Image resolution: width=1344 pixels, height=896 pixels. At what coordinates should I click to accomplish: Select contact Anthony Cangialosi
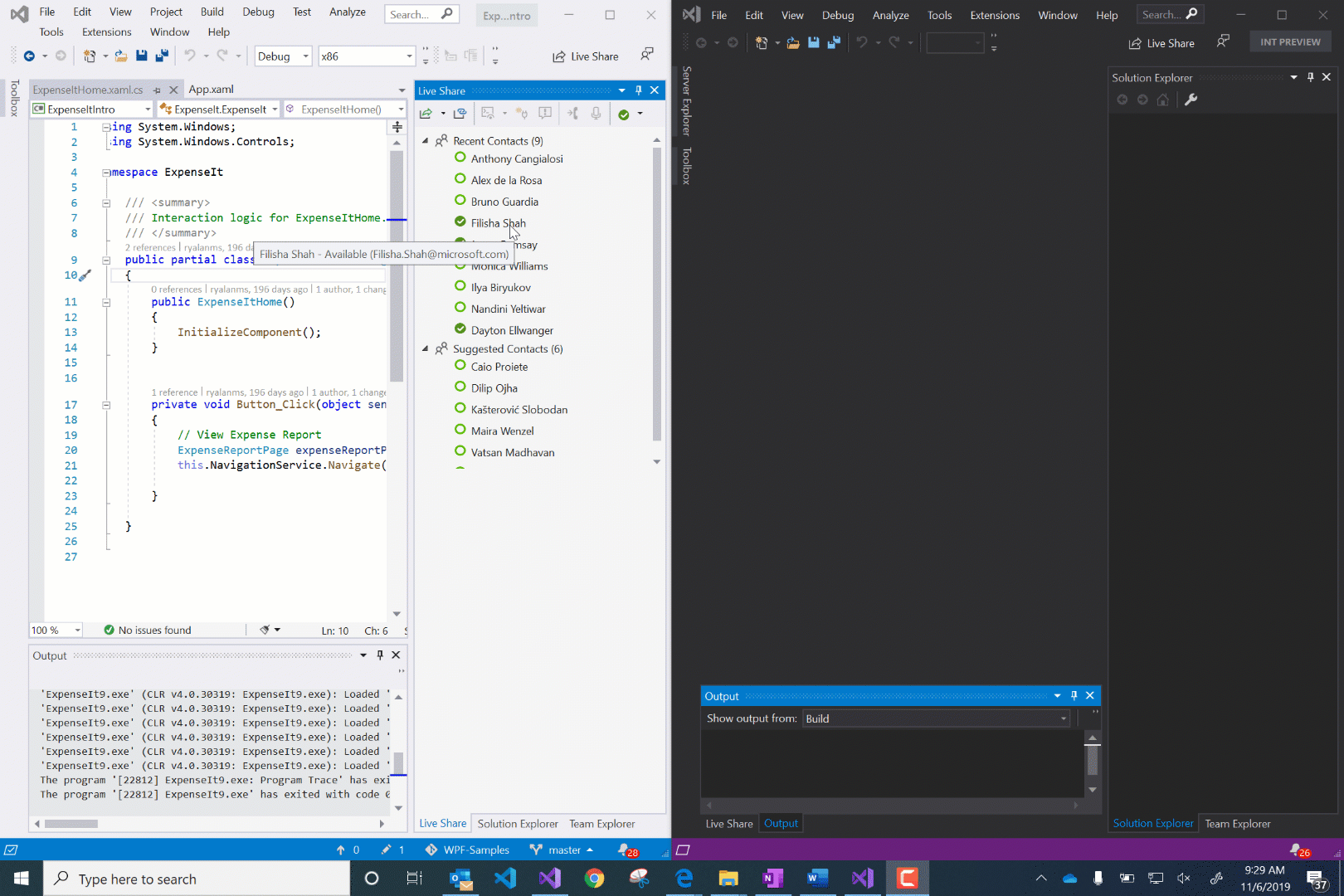(x=517, y=158)
